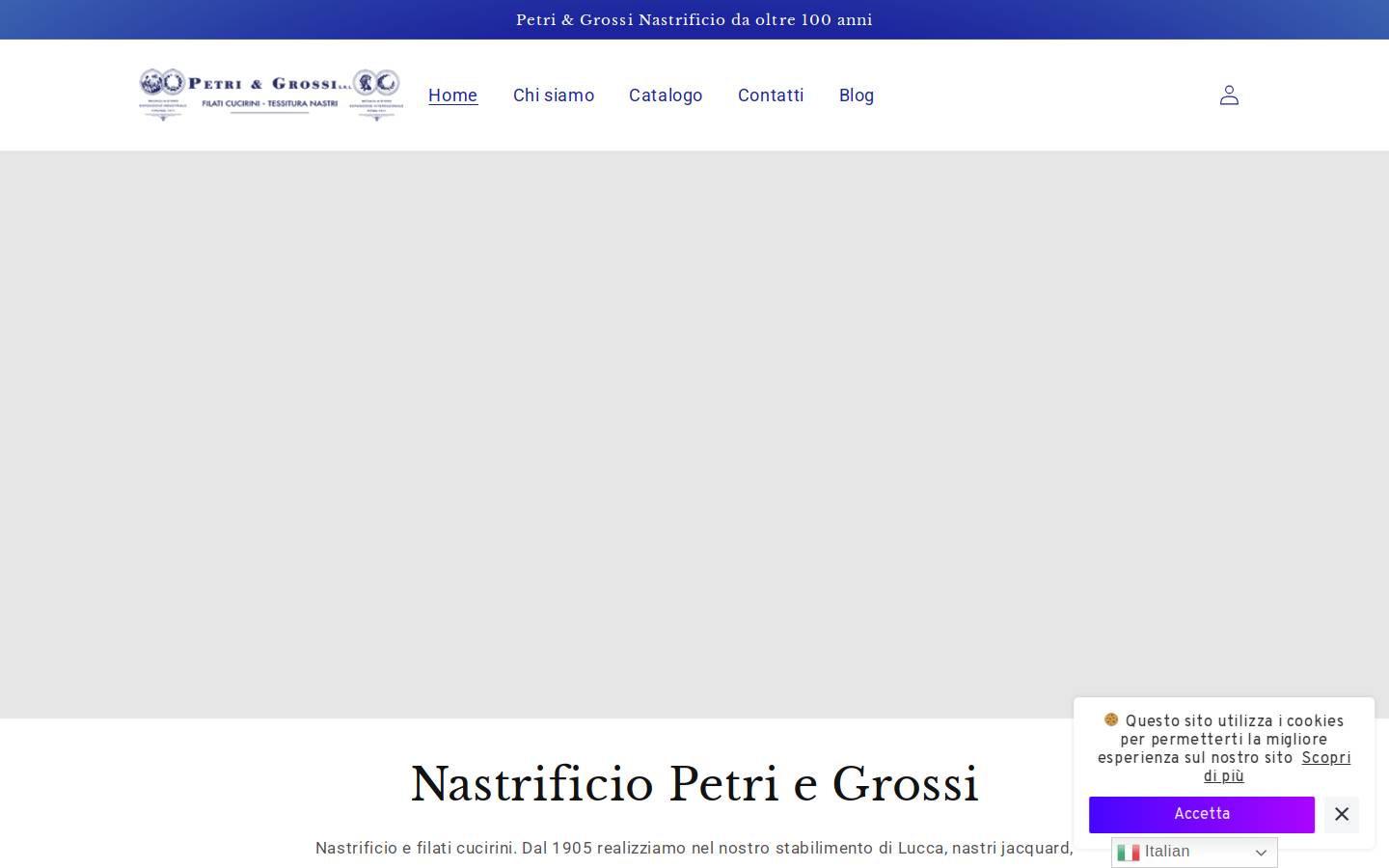Open the Italian language dropdown
1389x868 pixels.
[x=1194, y=853]
